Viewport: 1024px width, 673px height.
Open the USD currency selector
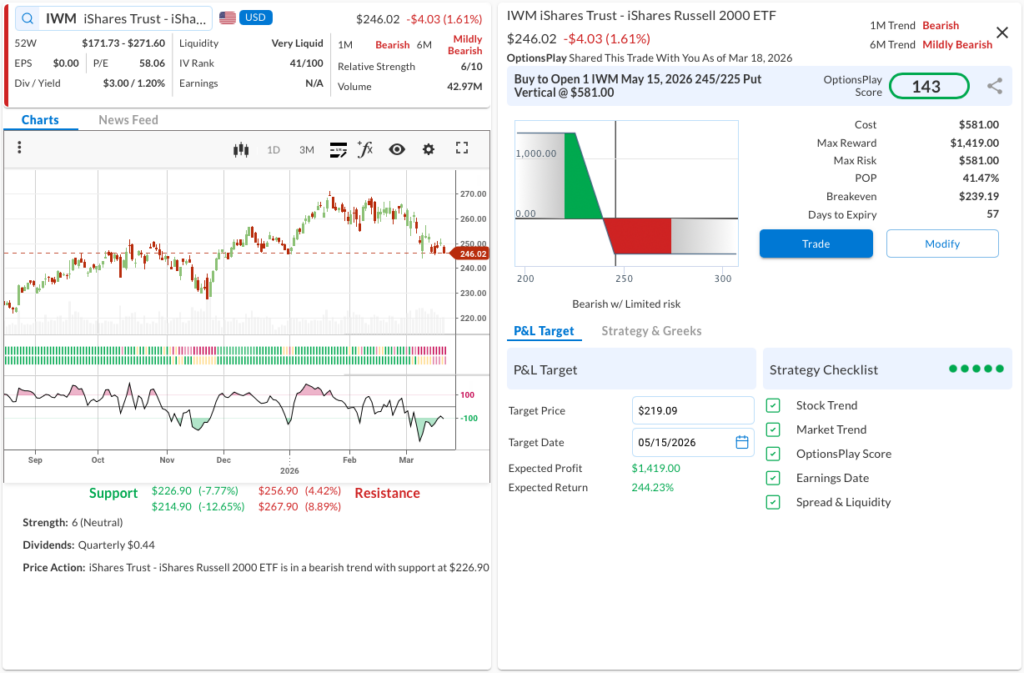point(255,18)
